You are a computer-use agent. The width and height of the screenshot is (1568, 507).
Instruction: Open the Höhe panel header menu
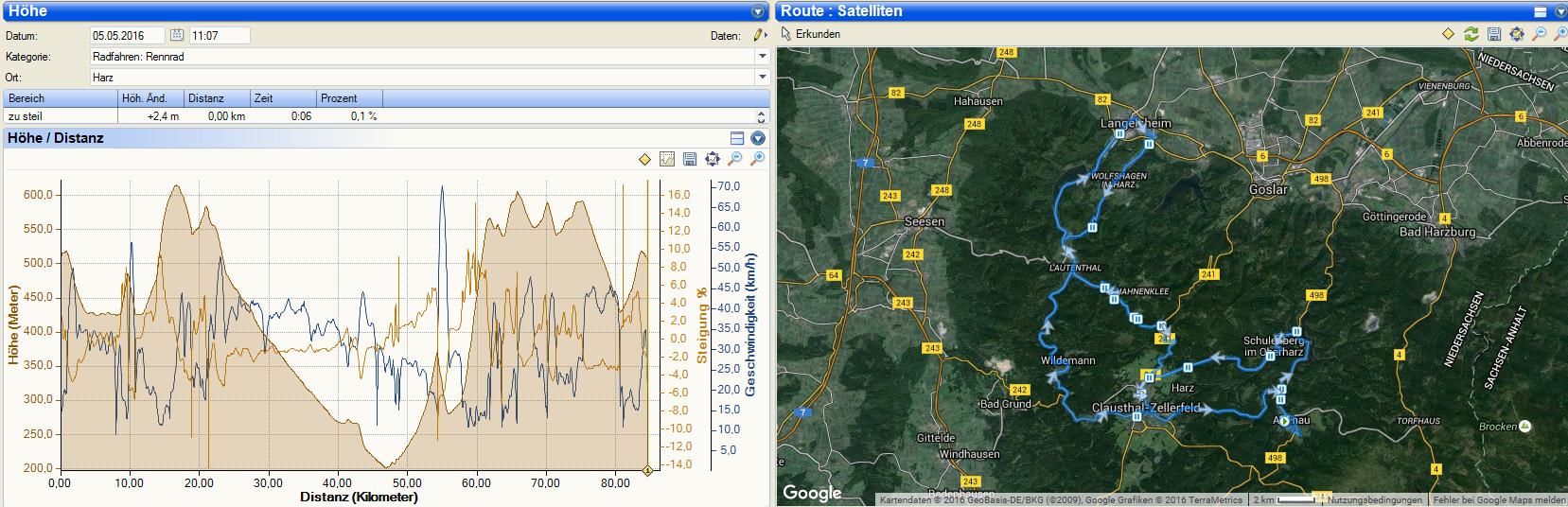757,11
